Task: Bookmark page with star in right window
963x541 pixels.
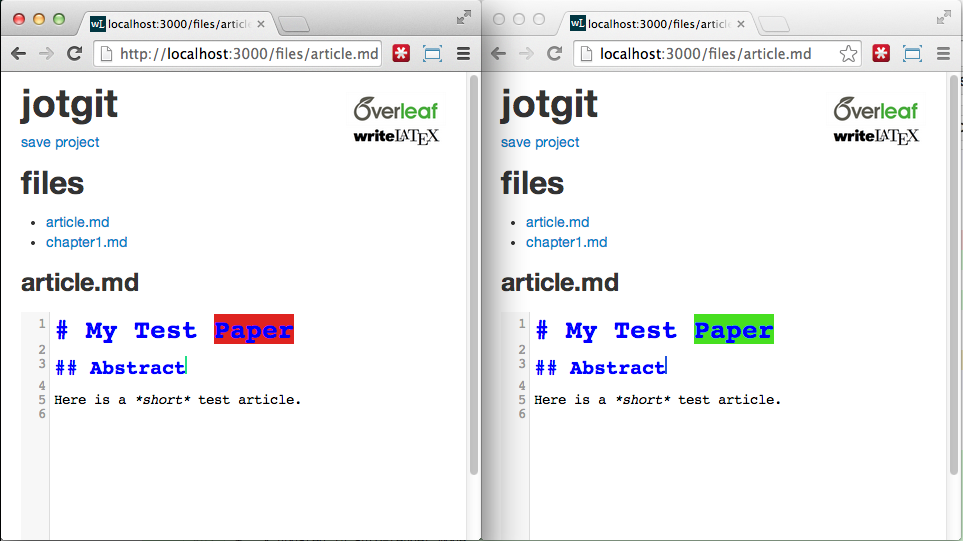Action: point(848,54)
